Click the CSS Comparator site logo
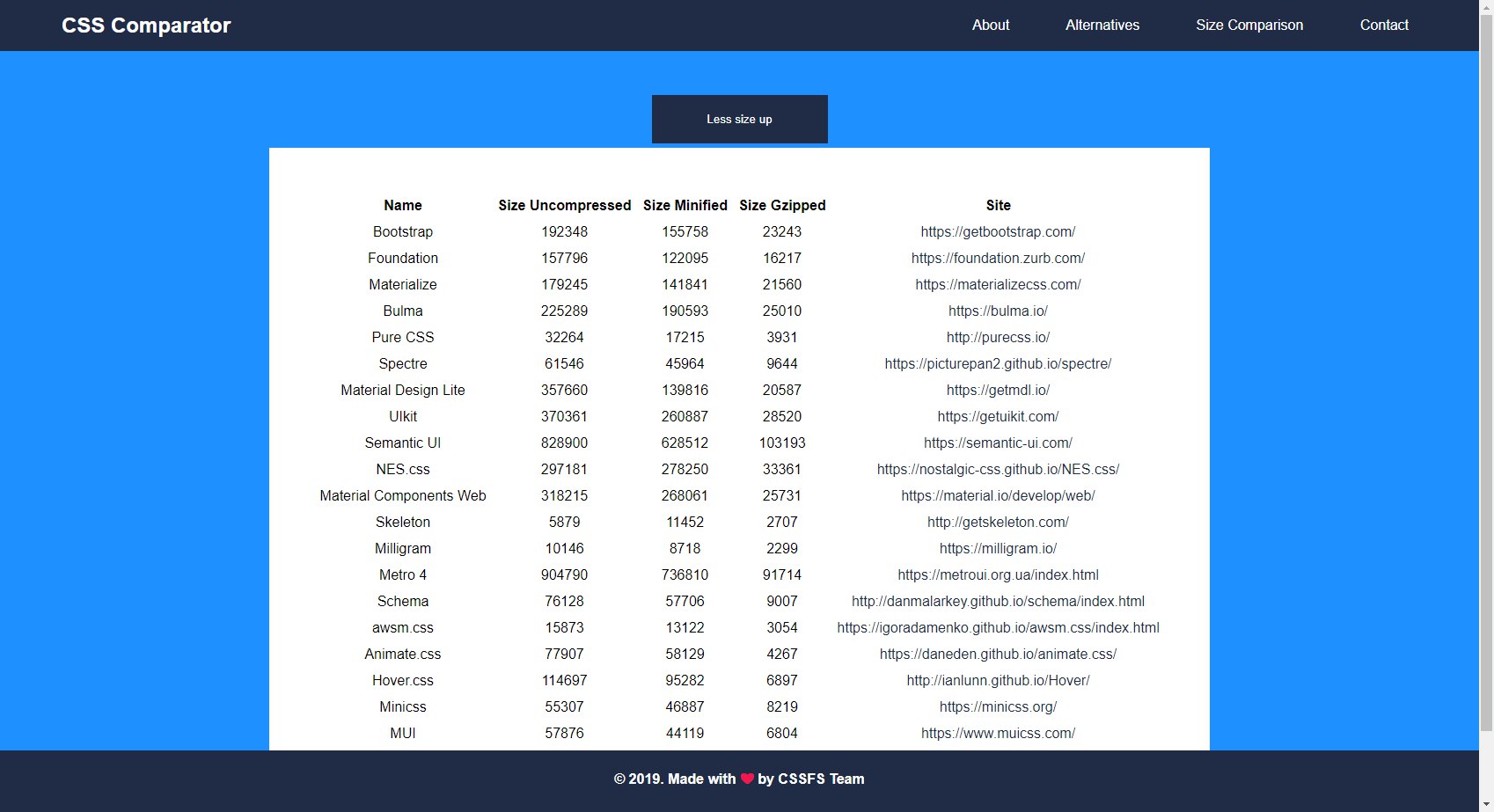The image size is (1494, 812). (x=146, y=26)
